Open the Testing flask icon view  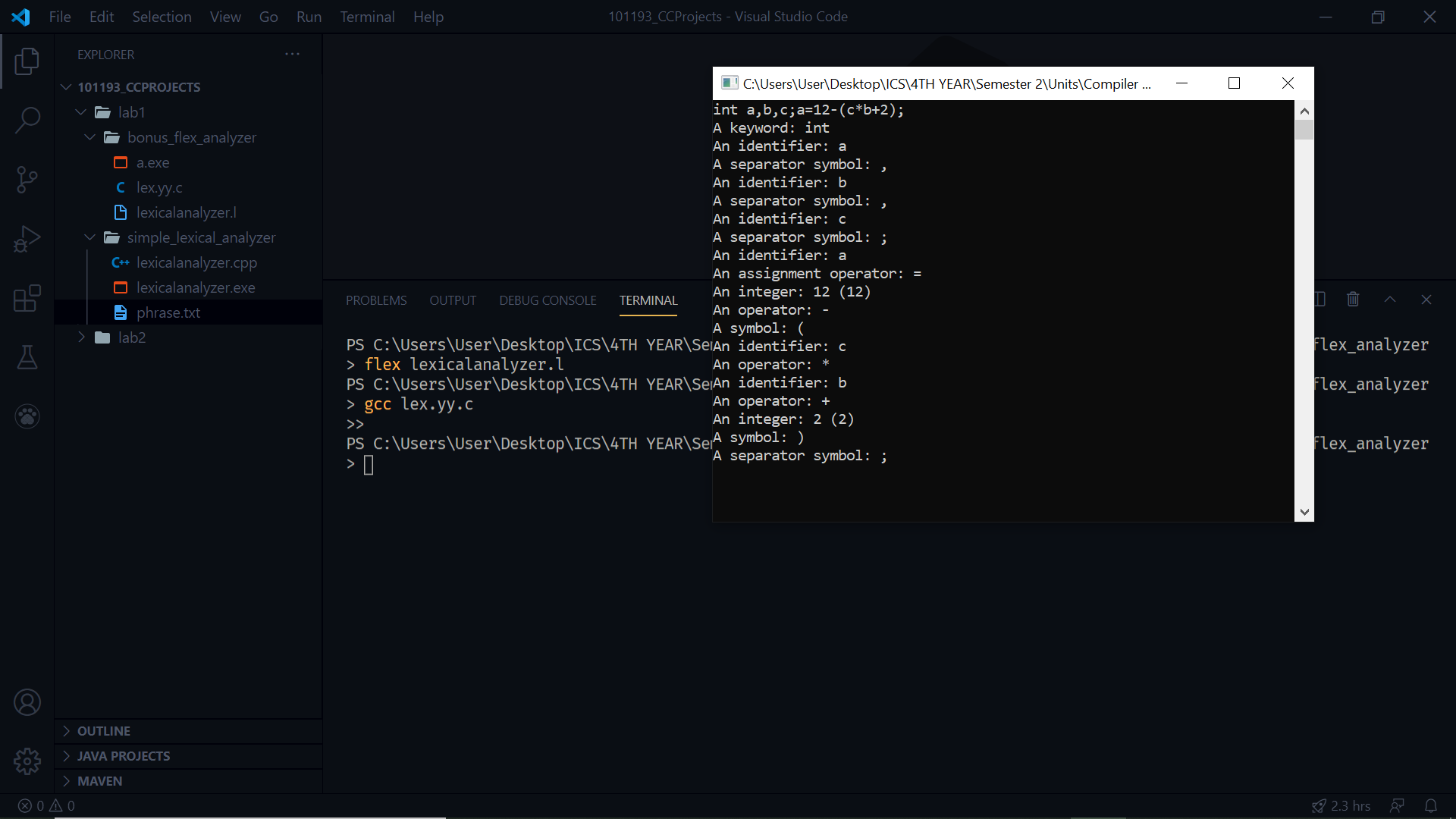pyautogui.click(x=27, y=357)
